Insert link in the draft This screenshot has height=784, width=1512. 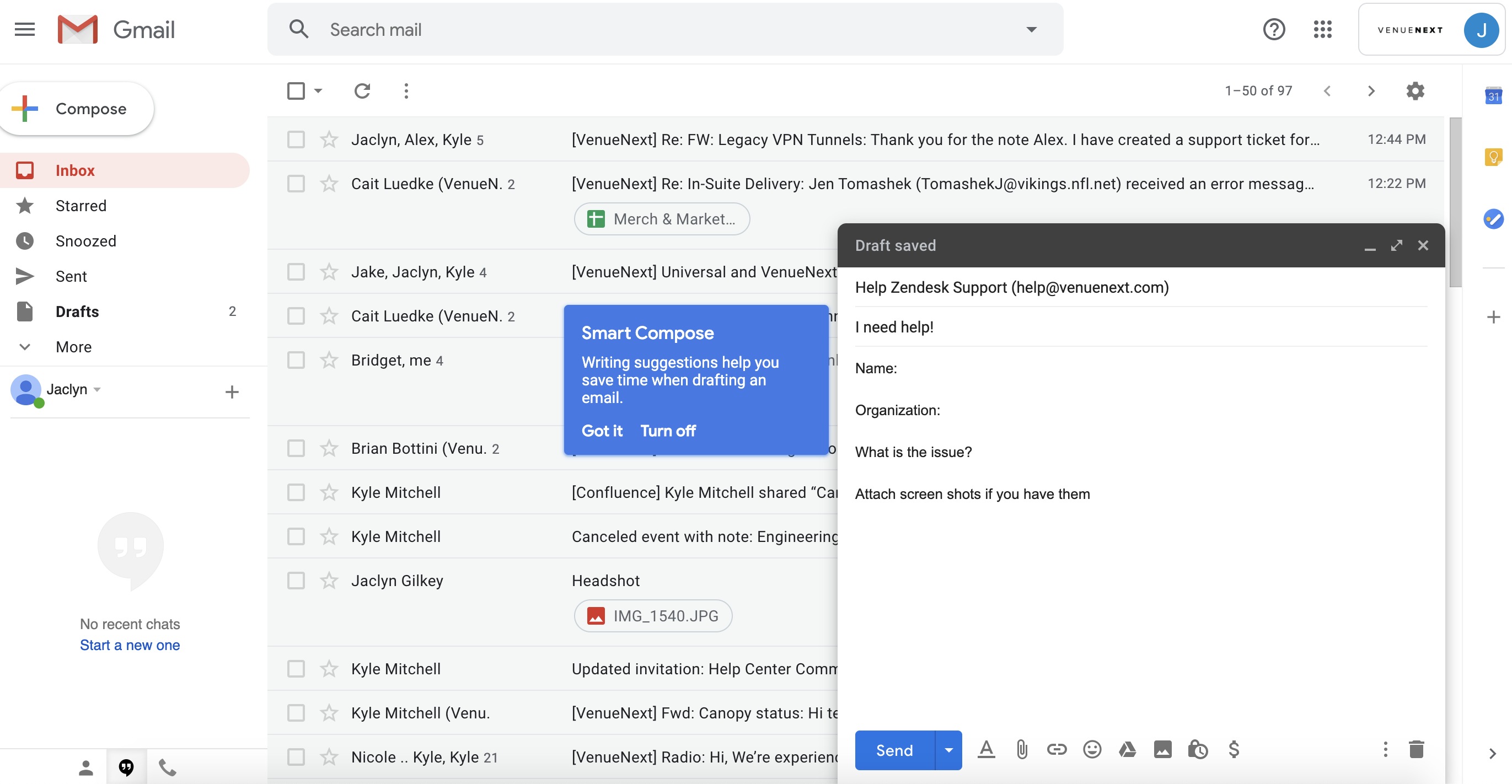(1057, 749)
